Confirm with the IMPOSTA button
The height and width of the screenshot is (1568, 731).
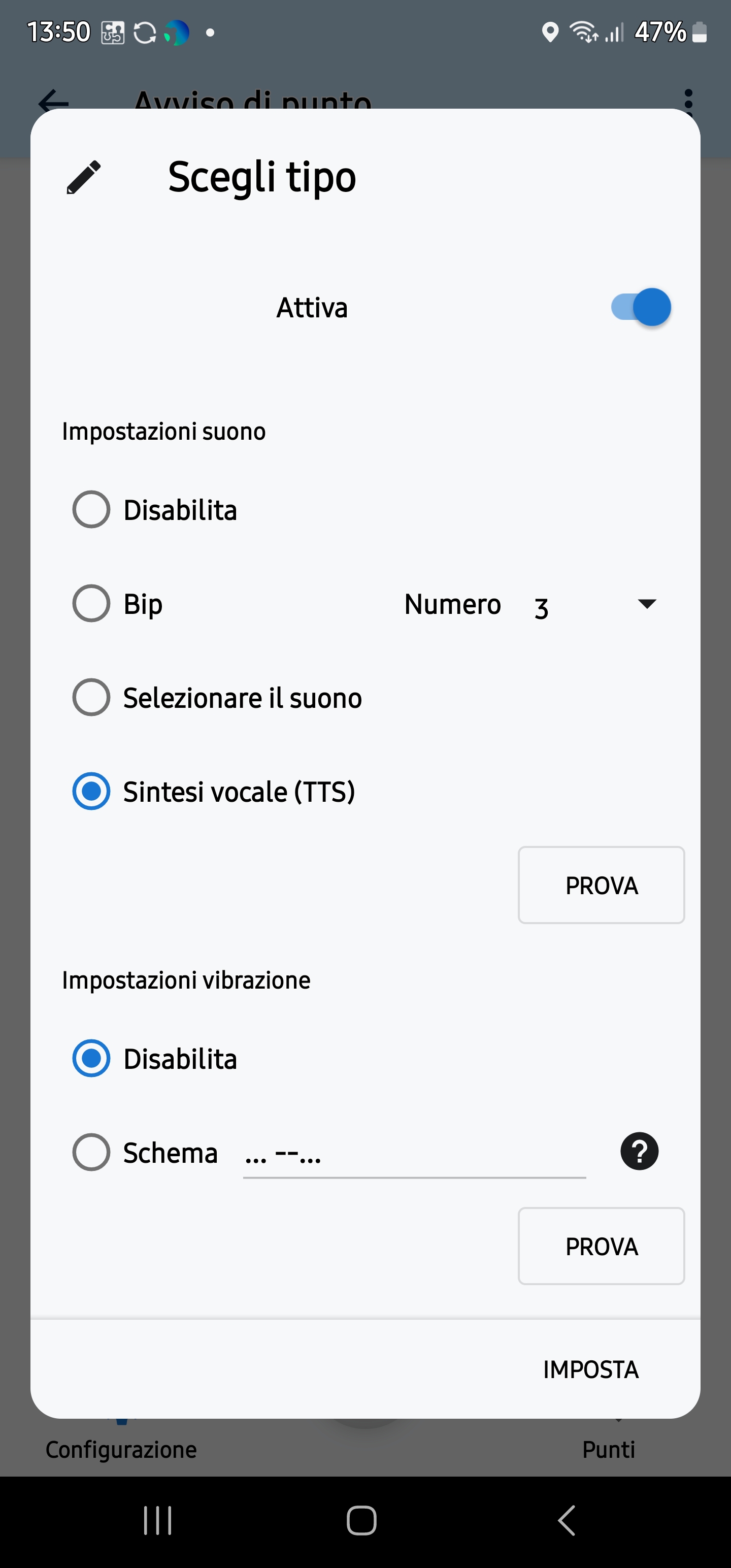pyautogui.click(x=590, y=1369)
